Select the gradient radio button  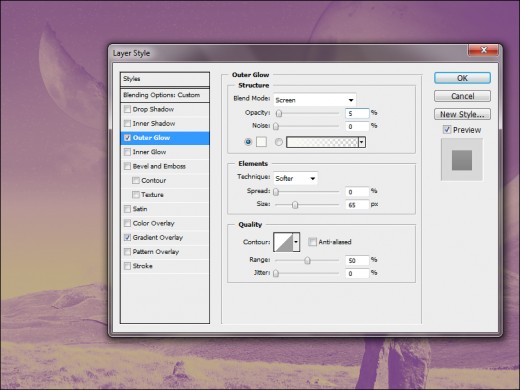(279, 142)
